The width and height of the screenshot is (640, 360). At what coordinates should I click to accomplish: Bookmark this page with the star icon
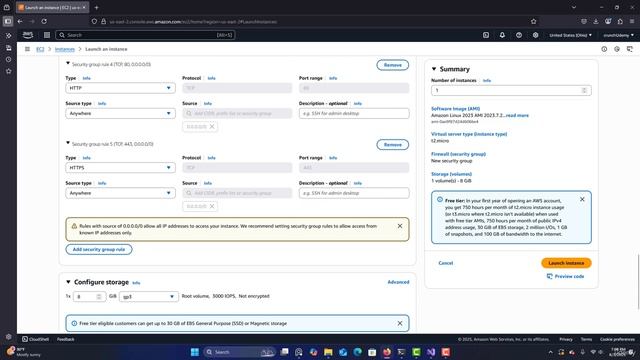pos(533,21)
